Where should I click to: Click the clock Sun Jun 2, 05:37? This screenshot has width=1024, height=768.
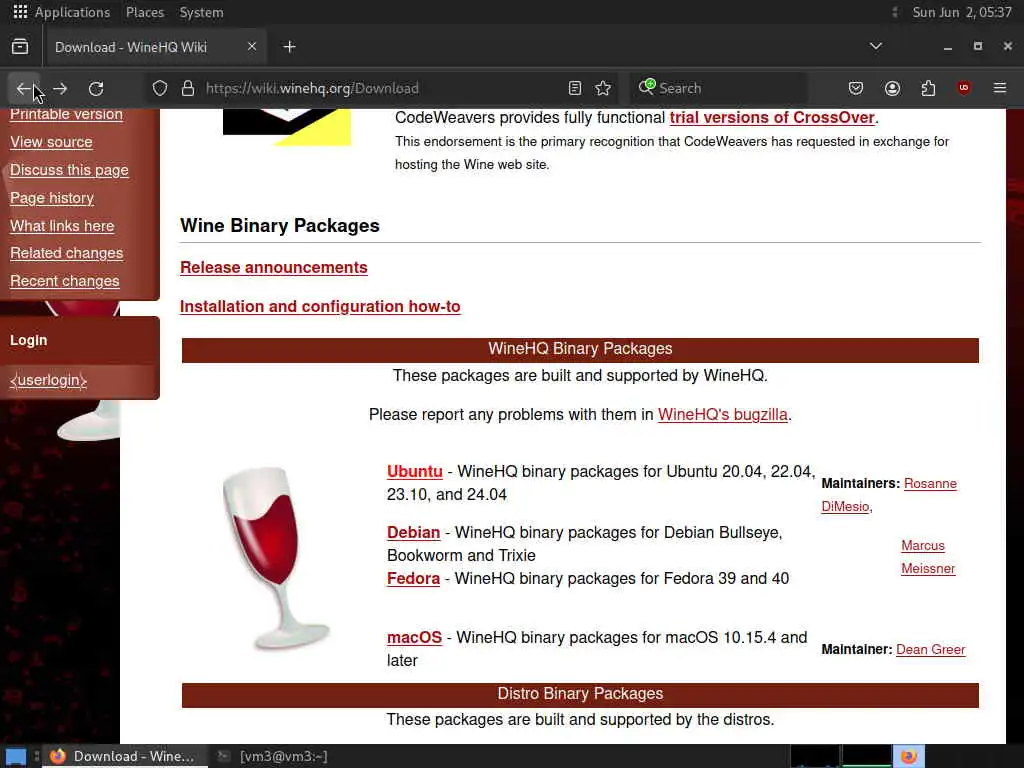pos(962,12)
